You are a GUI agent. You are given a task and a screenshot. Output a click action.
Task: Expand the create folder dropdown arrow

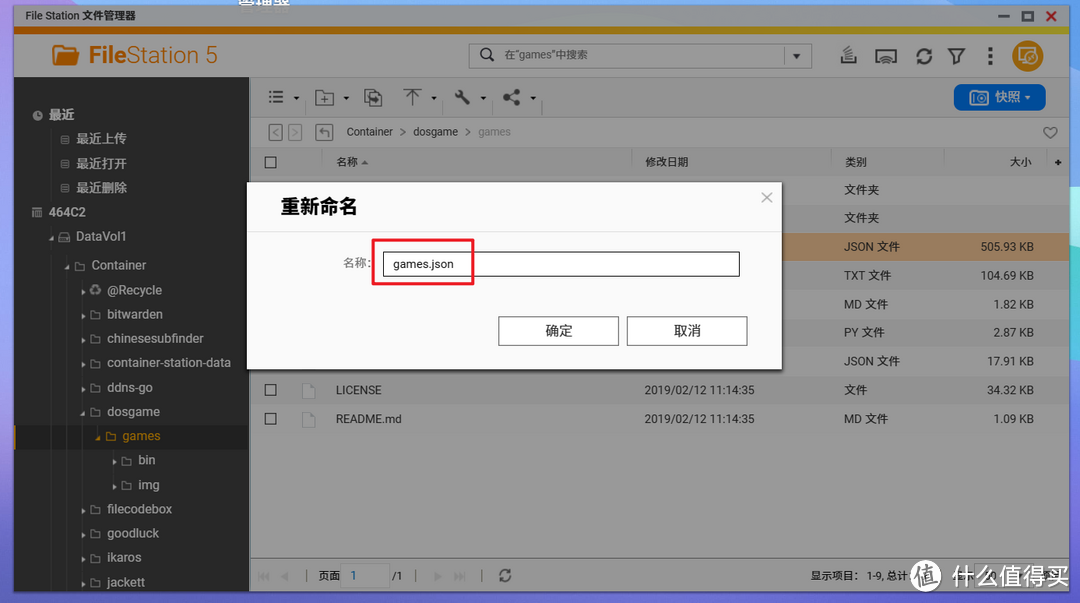tap(346, 99)
